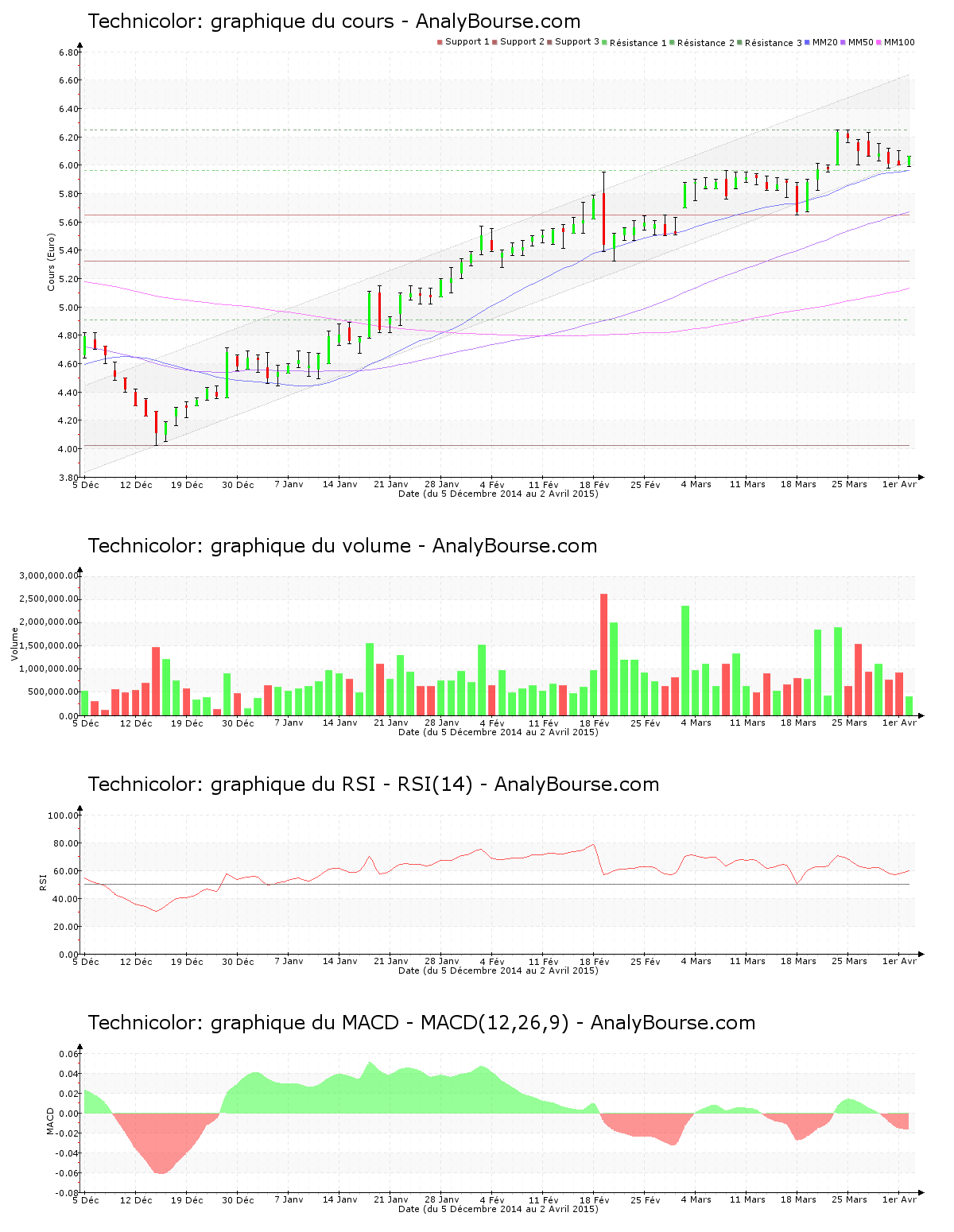
Task: Click the 3,000,000.00 volume axis label
Action: click(x=49, y=575)
